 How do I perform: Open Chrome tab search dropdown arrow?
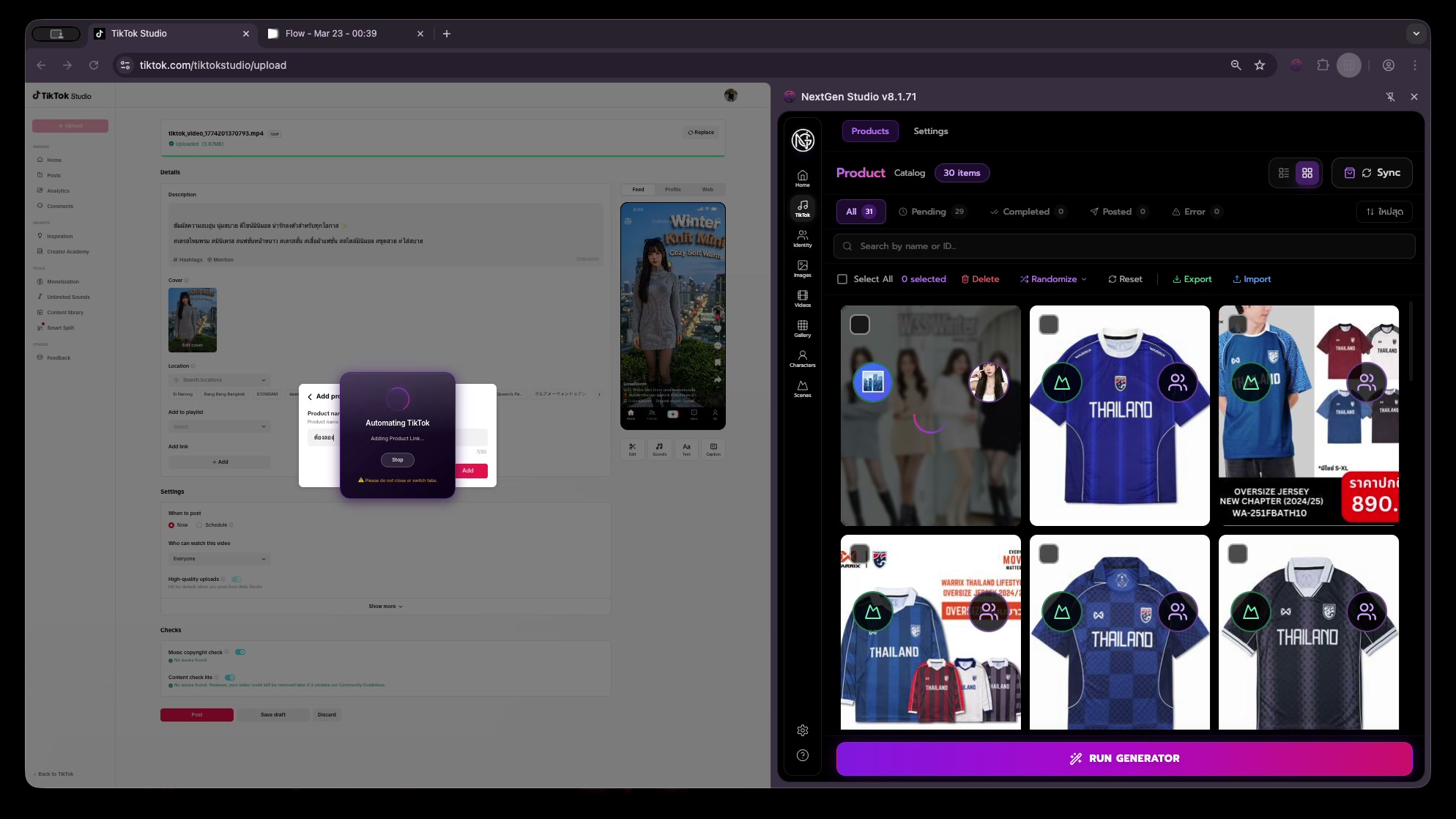1416,34
